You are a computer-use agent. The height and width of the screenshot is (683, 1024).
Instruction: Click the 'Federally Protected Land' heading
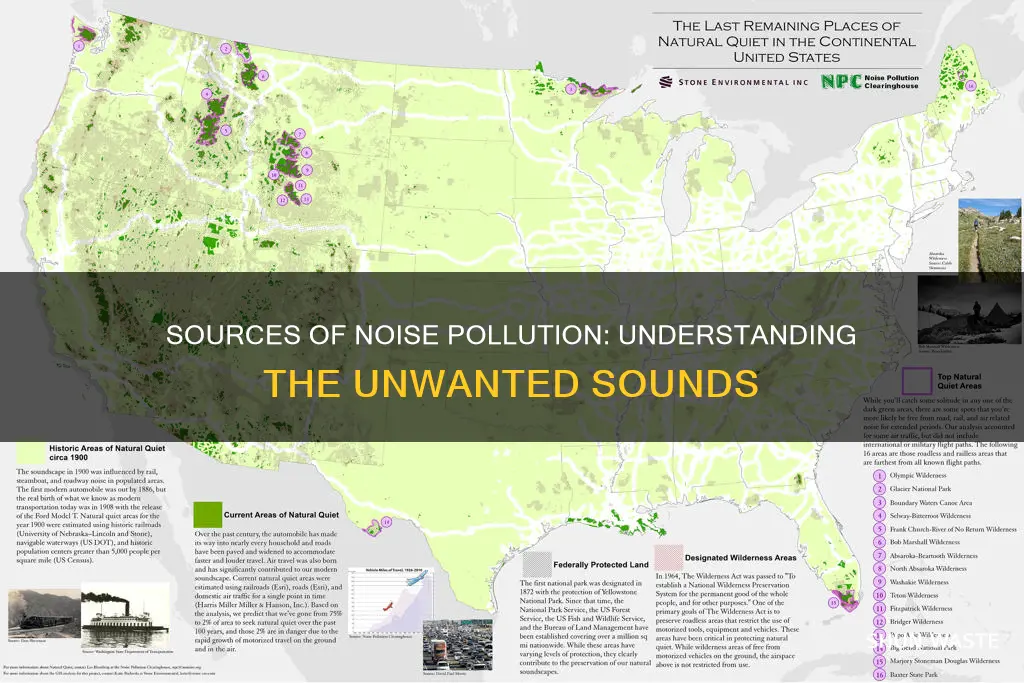601,565
